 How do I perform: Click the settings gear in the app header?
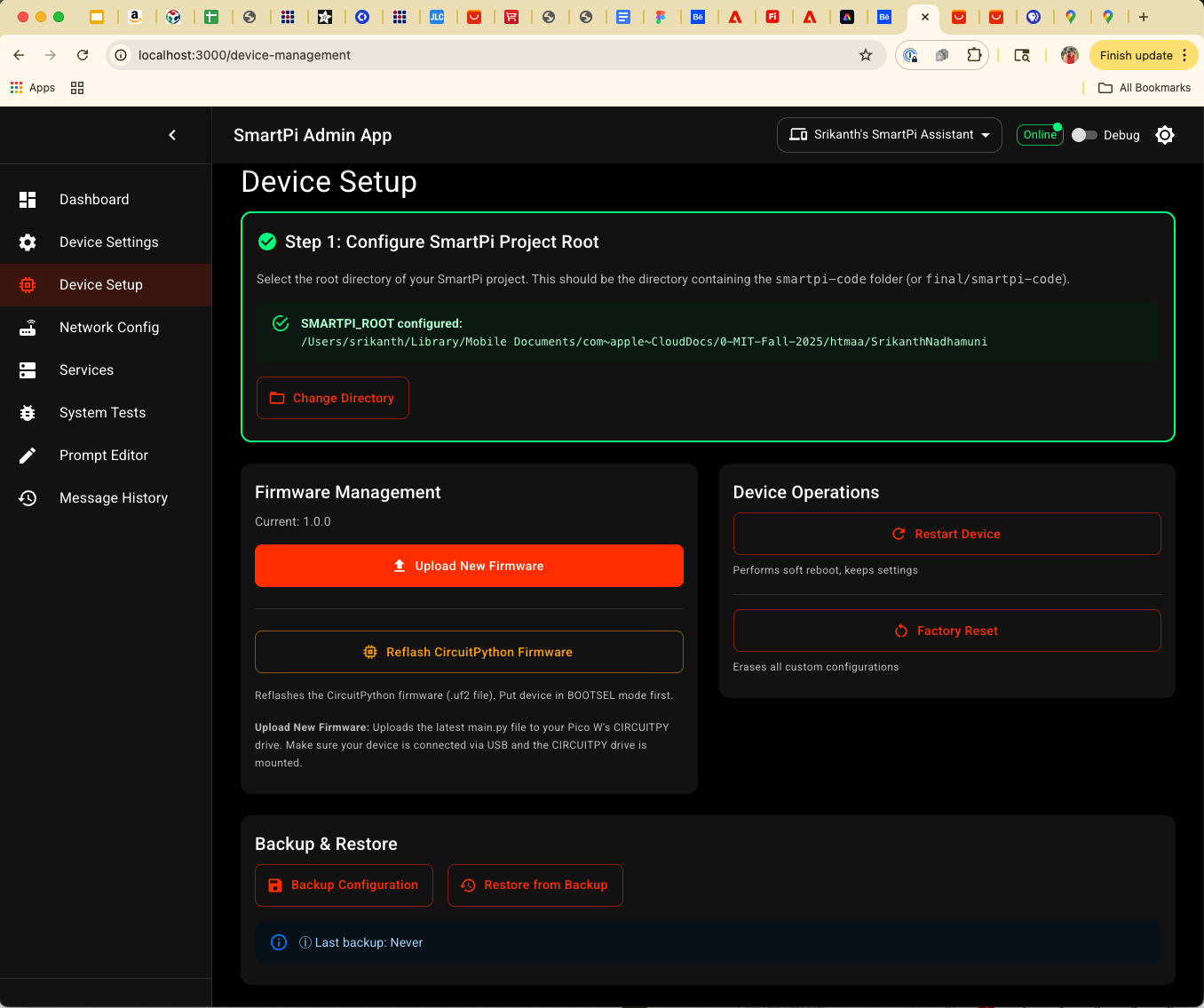1164,135
